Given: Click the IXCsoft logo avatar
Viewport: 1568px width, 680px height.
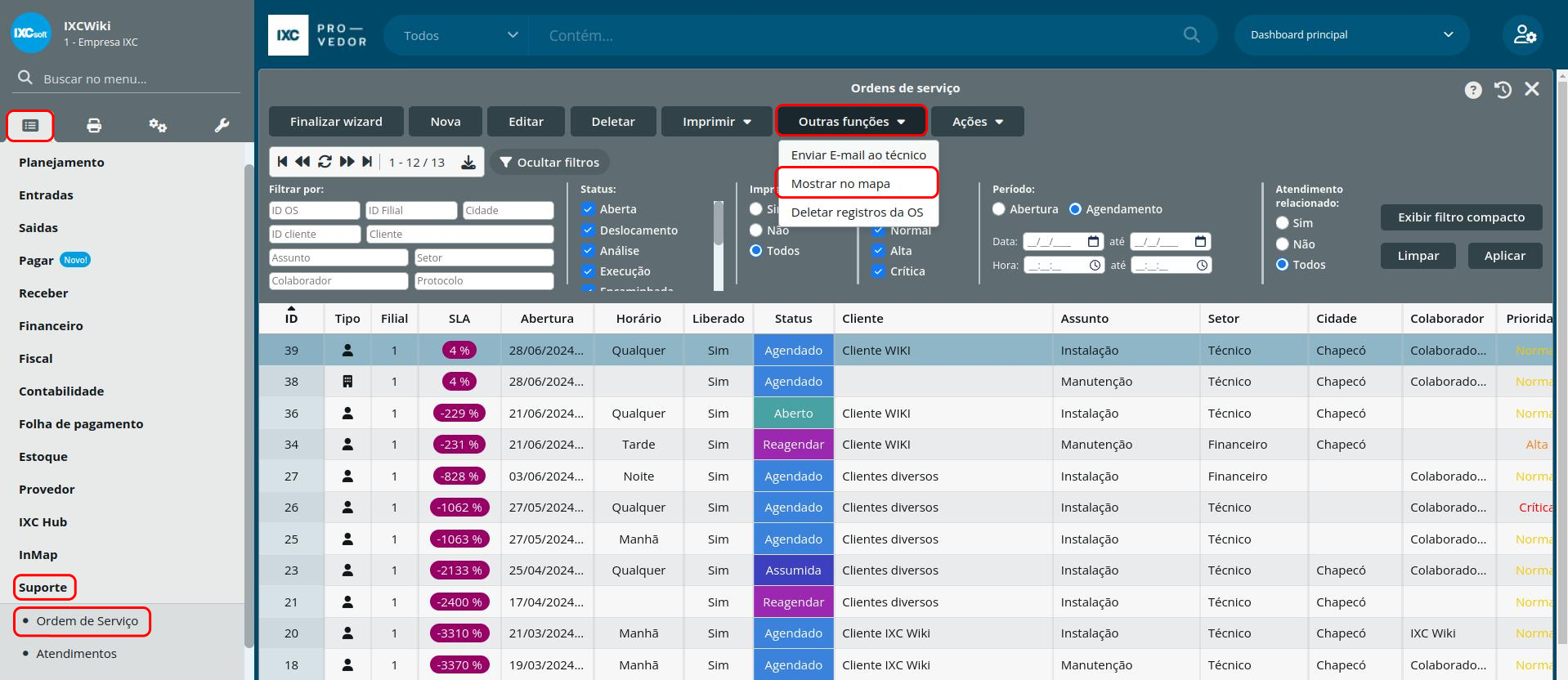Looking at the screenshot, I should pyautogui.click(x=31, y=33).
